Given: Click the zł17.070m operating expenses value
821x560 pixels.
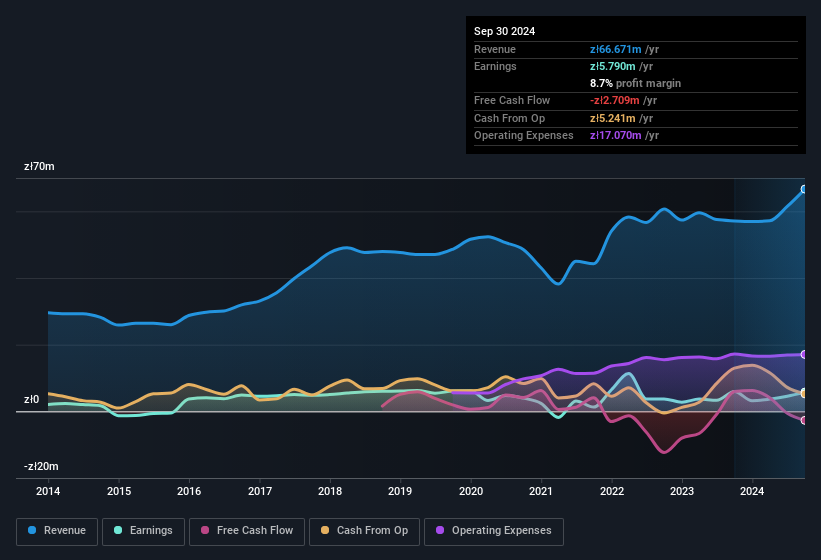Looking at the screenshot, I should tap(615, 136).
